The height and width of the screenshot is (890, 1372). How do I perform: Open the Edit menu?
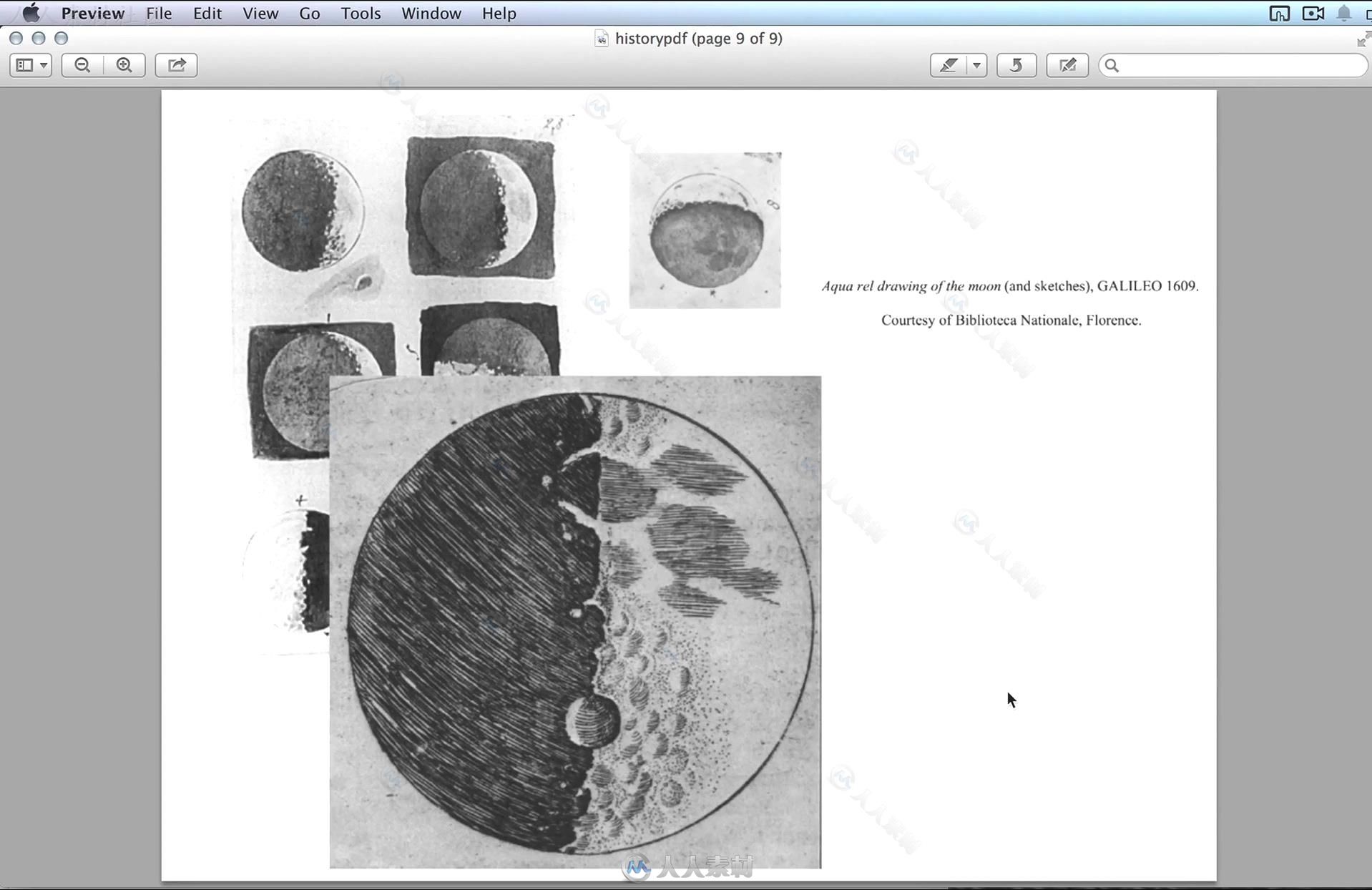point(207,13)
